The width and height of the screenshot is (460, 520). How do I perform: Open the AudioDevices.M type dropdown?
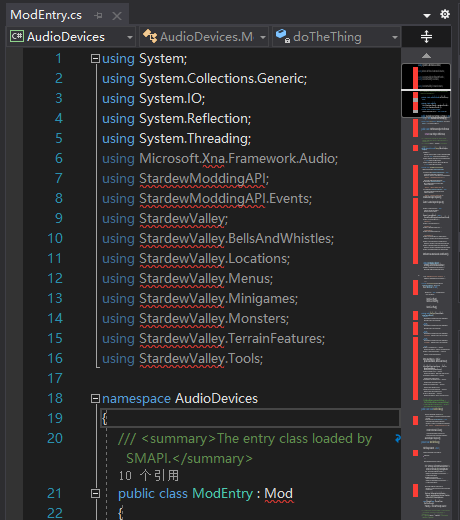click(x=204, y=37)
